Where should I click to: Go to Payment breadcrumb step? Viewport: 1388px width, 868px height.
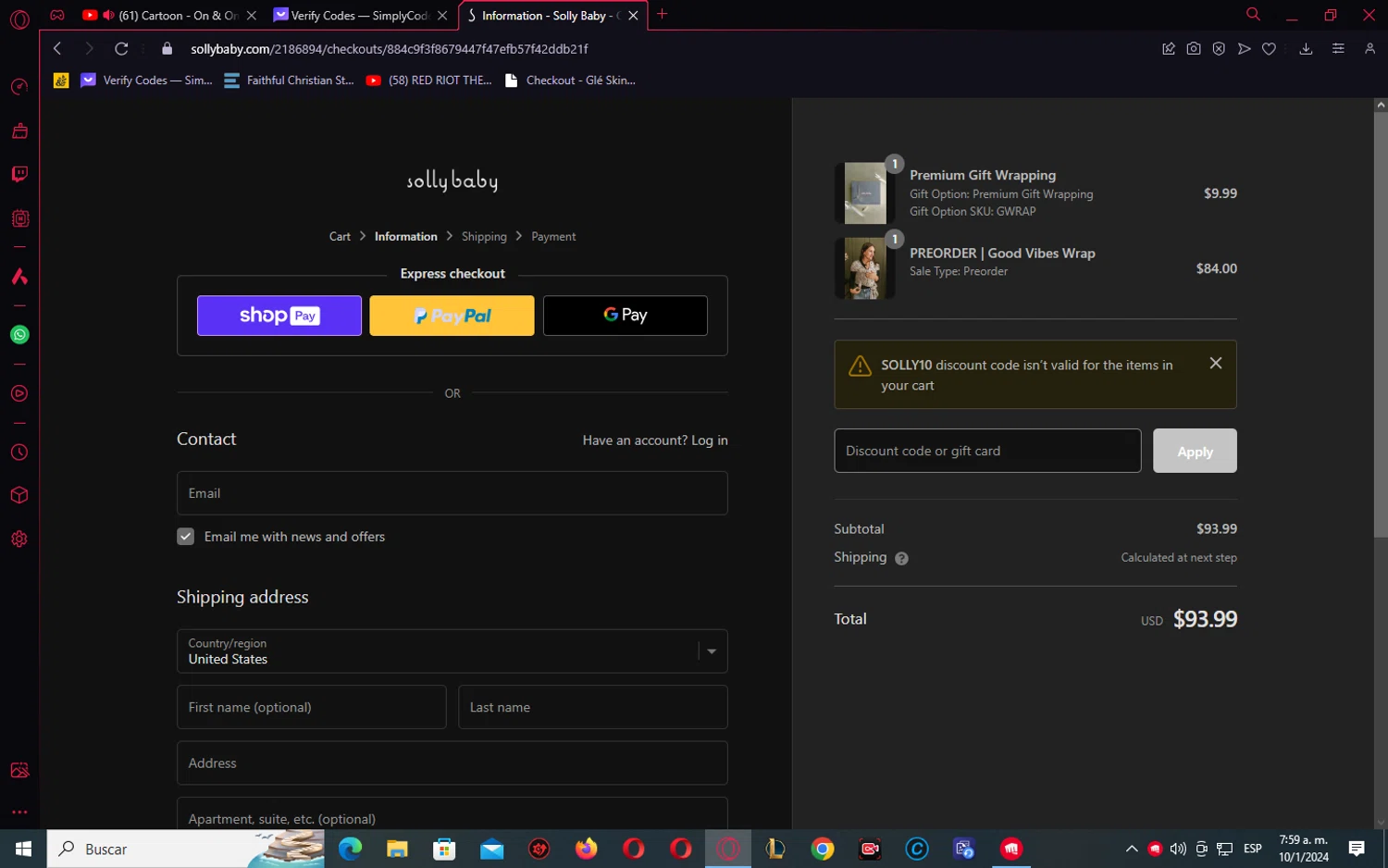553,237
